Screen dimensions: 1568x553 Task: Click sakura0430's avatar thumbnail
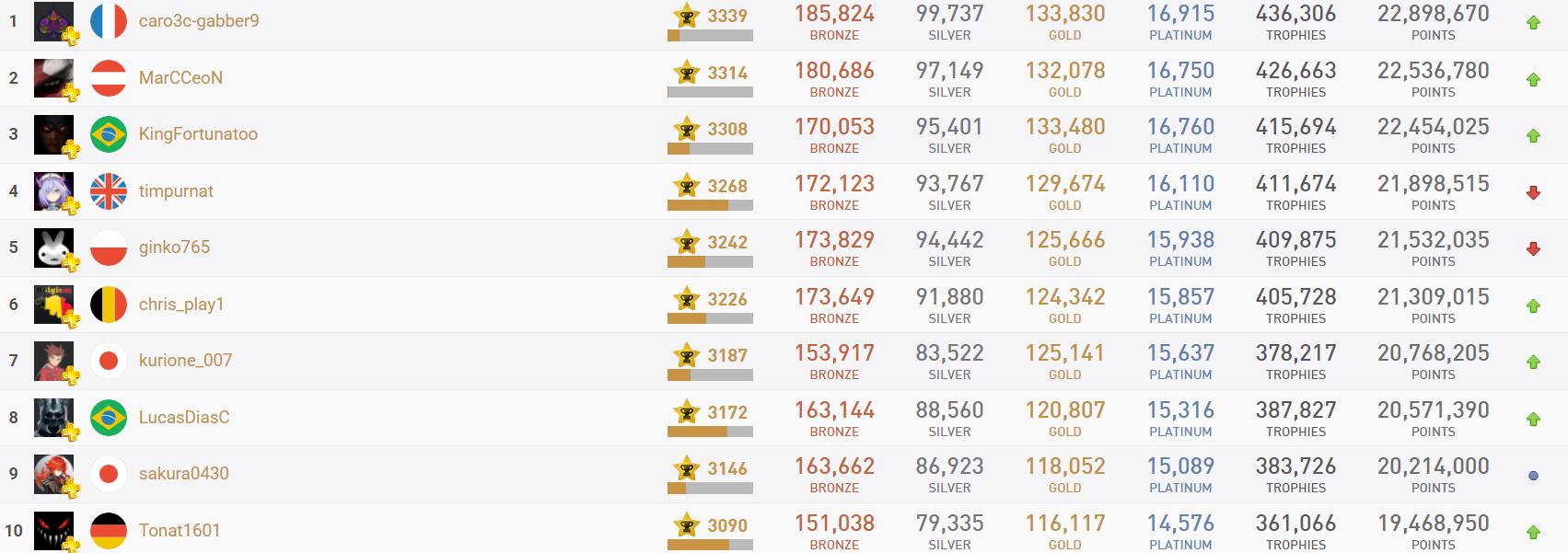[53, 474]
